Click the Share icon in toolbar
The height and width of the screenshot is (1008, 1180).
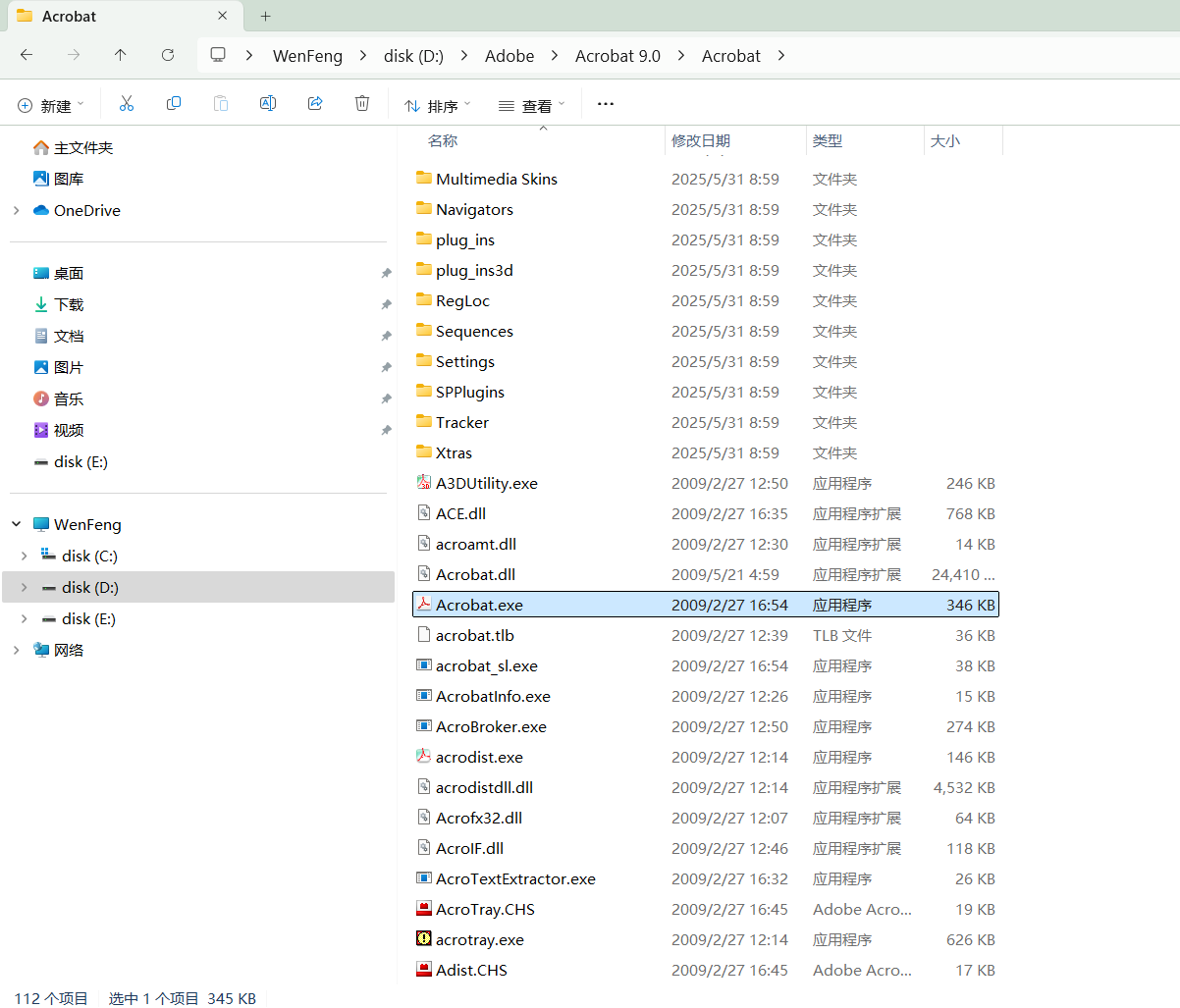[x=315, y=104]
